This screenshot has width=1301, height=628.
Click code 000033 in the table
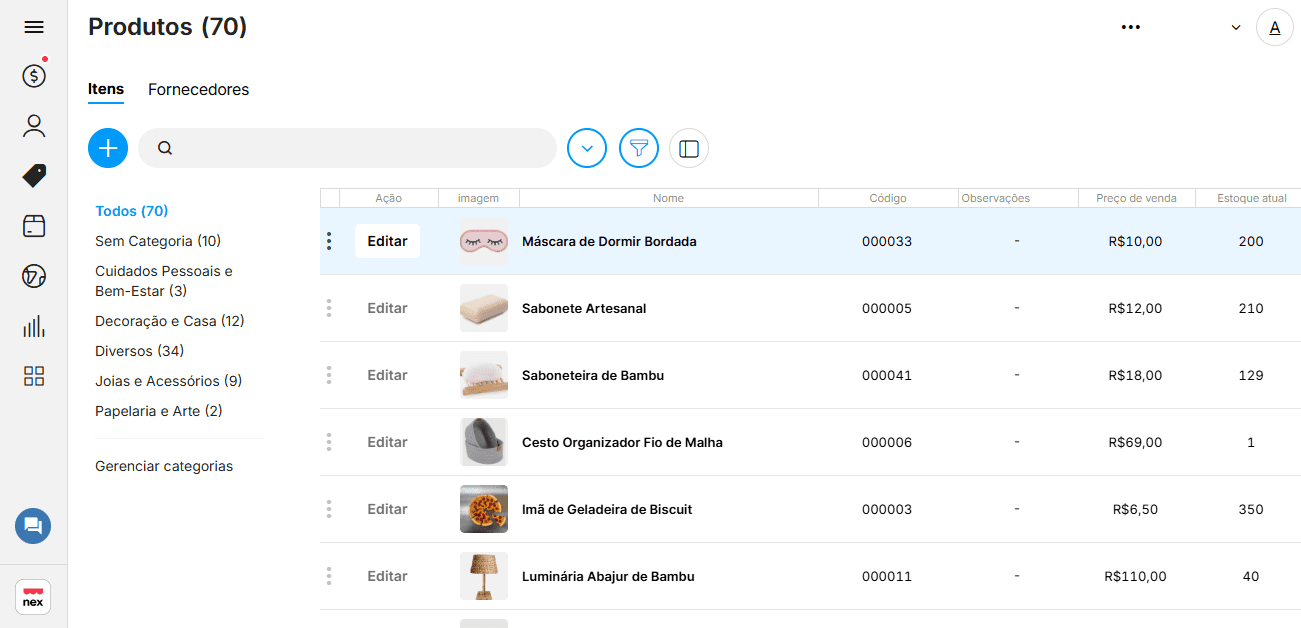point(887,241)
